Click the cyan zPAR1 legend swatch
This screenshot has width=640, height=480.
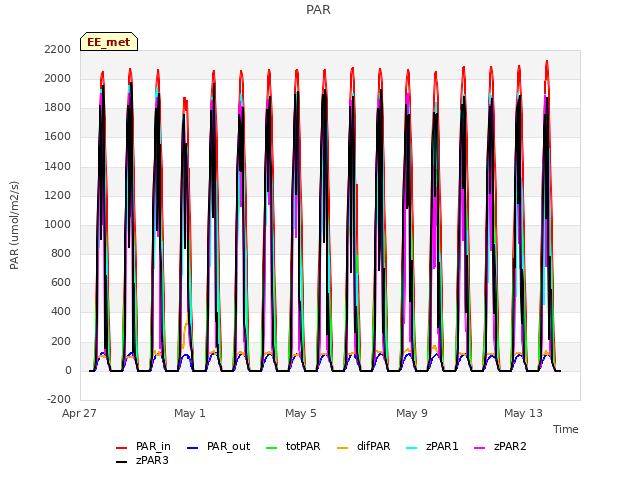point(412,448)
